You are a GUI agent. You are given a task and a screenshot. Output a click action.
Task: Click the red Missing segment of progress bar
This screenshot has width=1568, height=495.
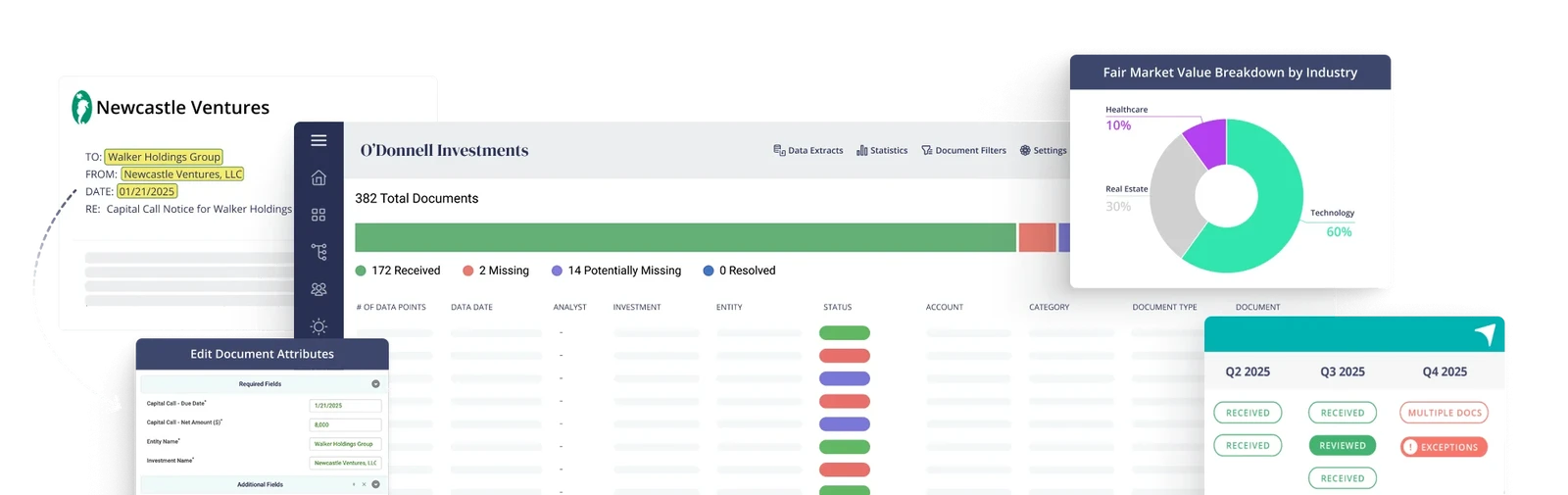[x=1037, y=237]
